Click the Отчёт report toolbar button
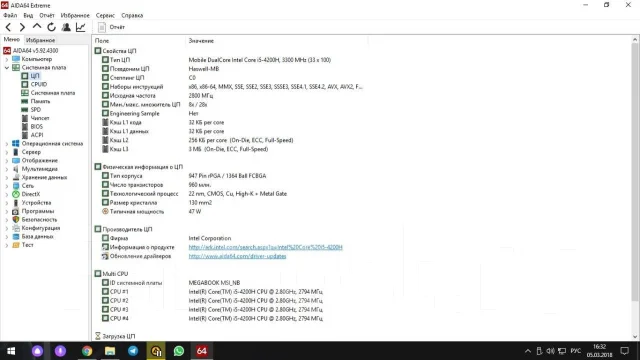Screen dimensions: 640x360 [111, 27]
